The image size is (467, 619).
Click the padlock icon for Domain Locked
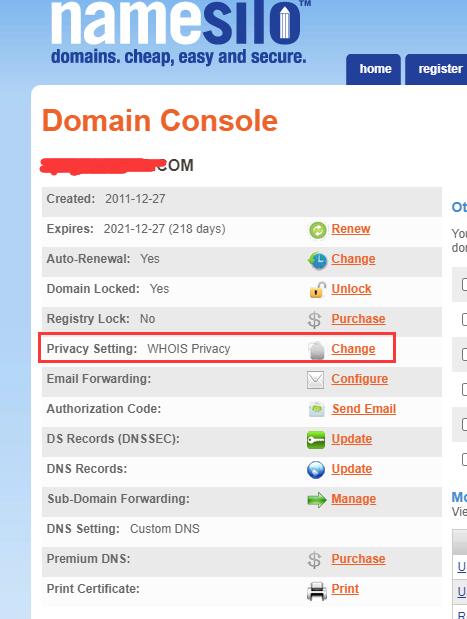[x=318, y=289]
